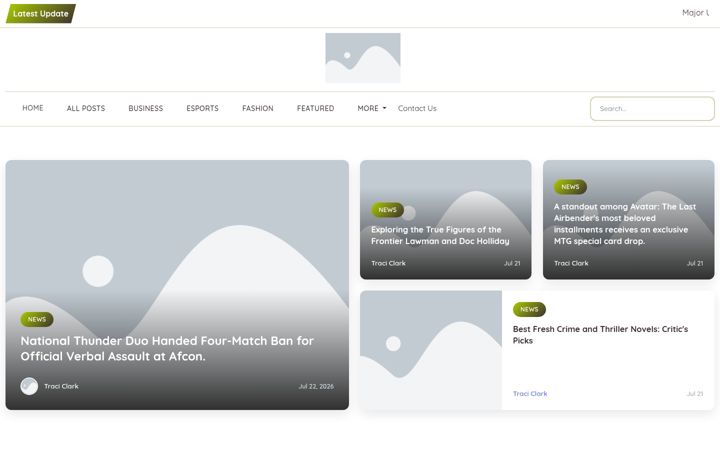This screenshot has height=450, width=720.
Task: Open the Avatar Last Airbender MTG article
Action: pos(624,224)
